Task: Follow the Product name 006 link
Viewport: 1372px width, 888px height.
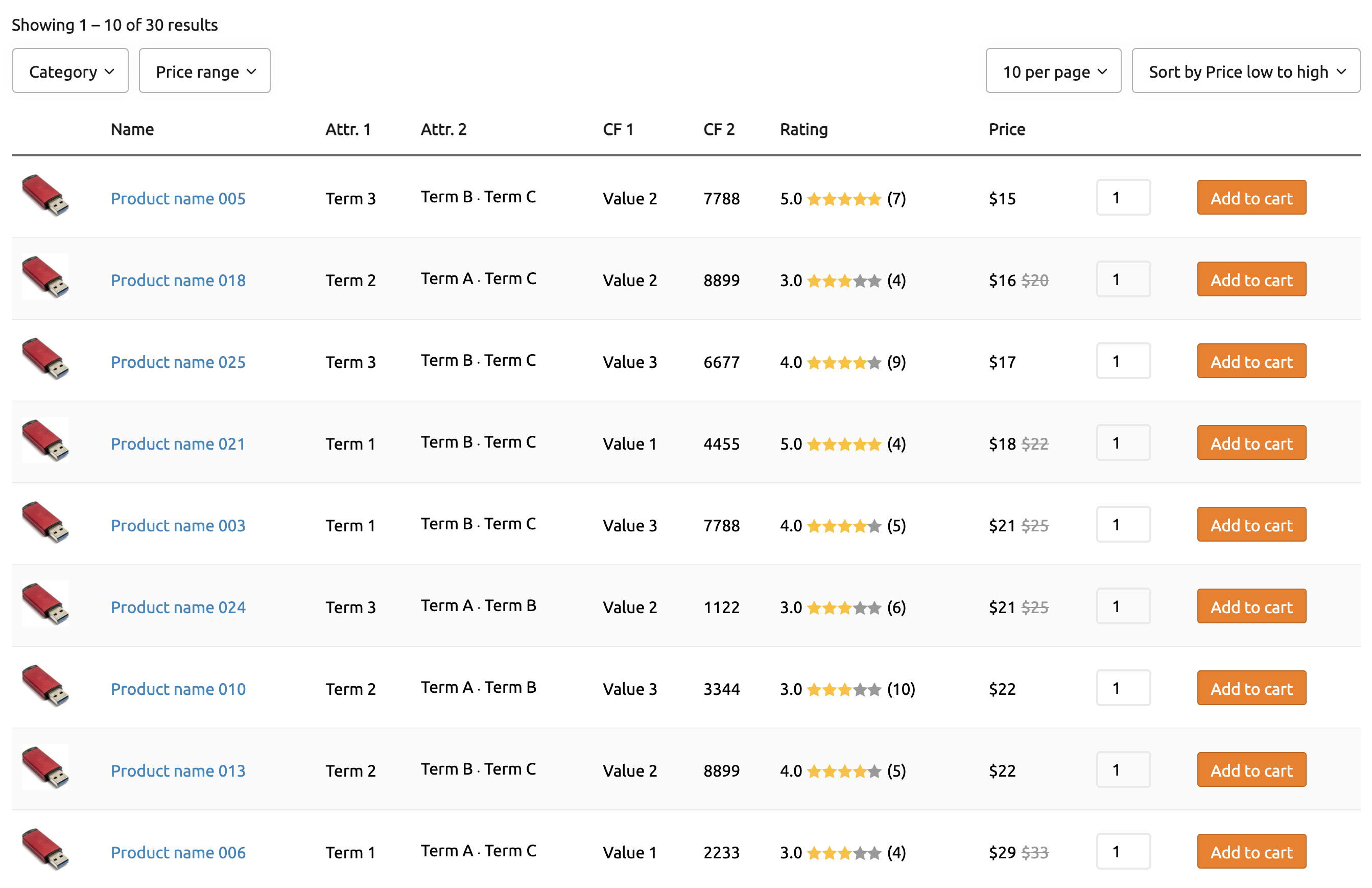Action: click(x=178, y=852)
